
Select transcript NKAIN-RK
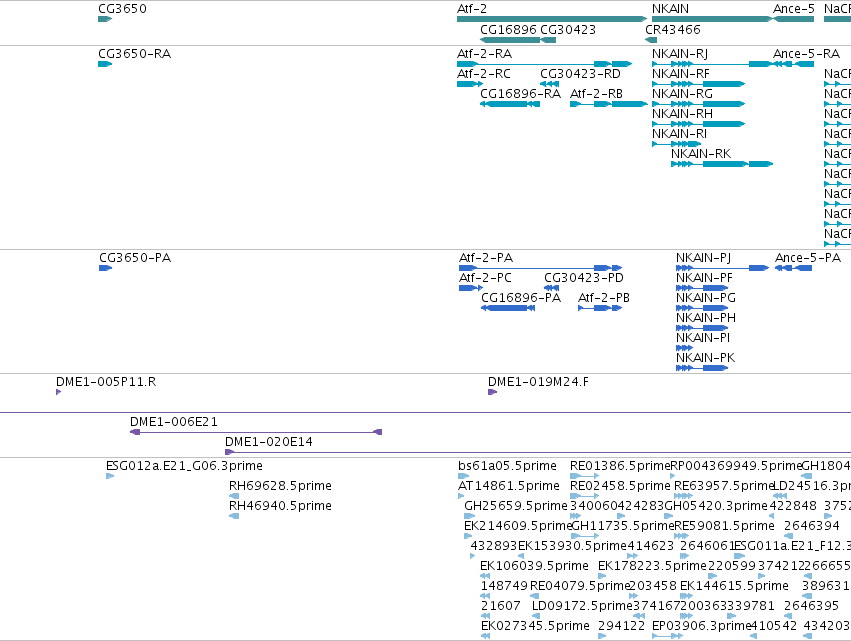pos(701,154)
